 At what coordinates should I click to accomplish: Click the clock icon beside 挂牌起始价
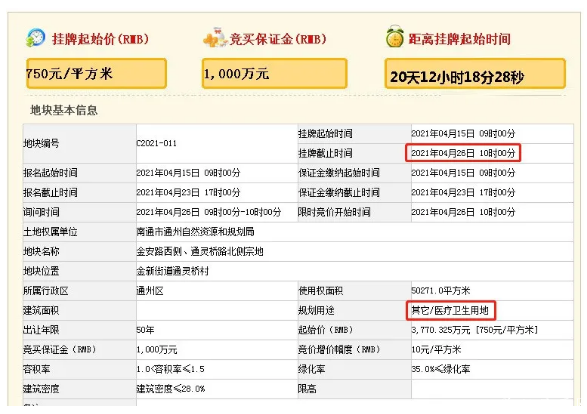36,37
